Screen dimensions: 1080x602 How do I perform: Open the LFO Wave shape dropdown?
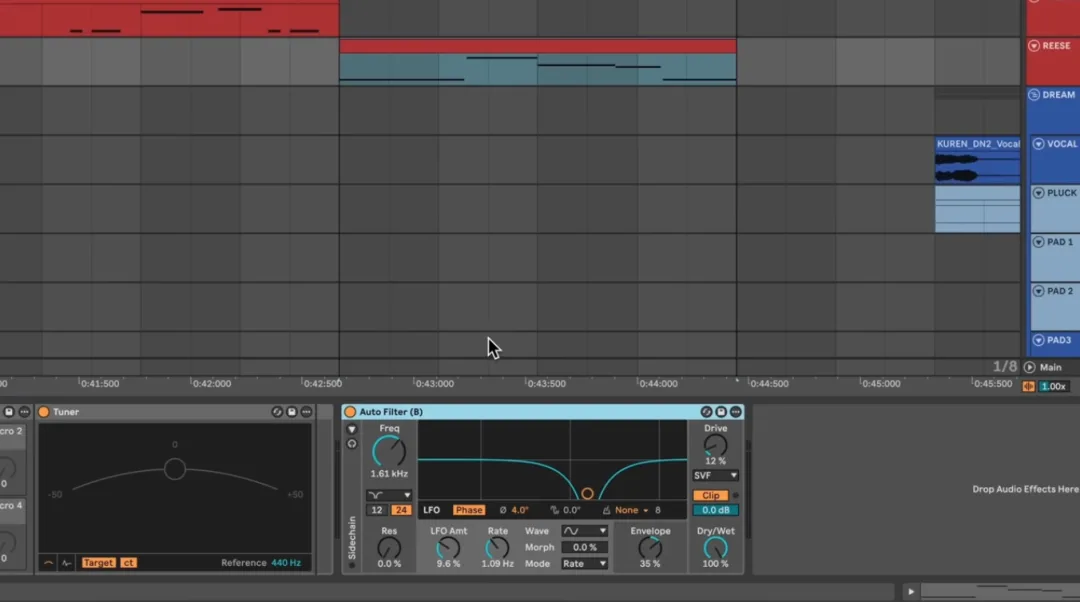(x=584, y=531)
